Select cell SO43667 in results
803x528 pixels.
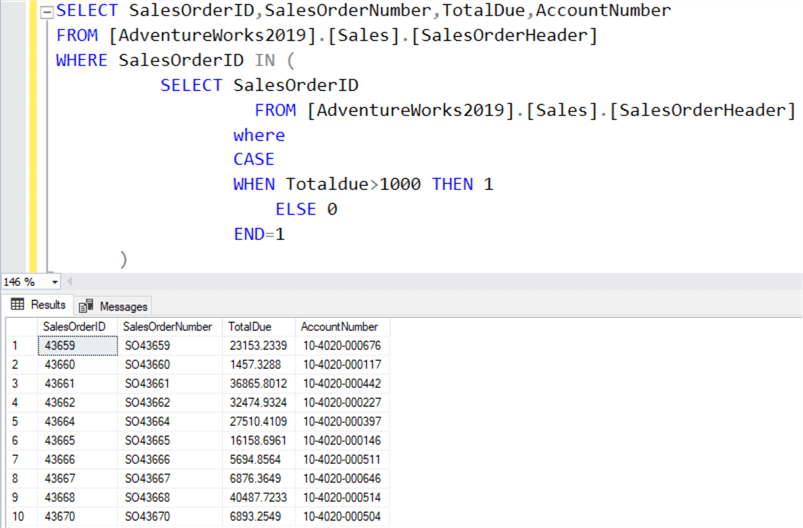[x=170, y=478]
